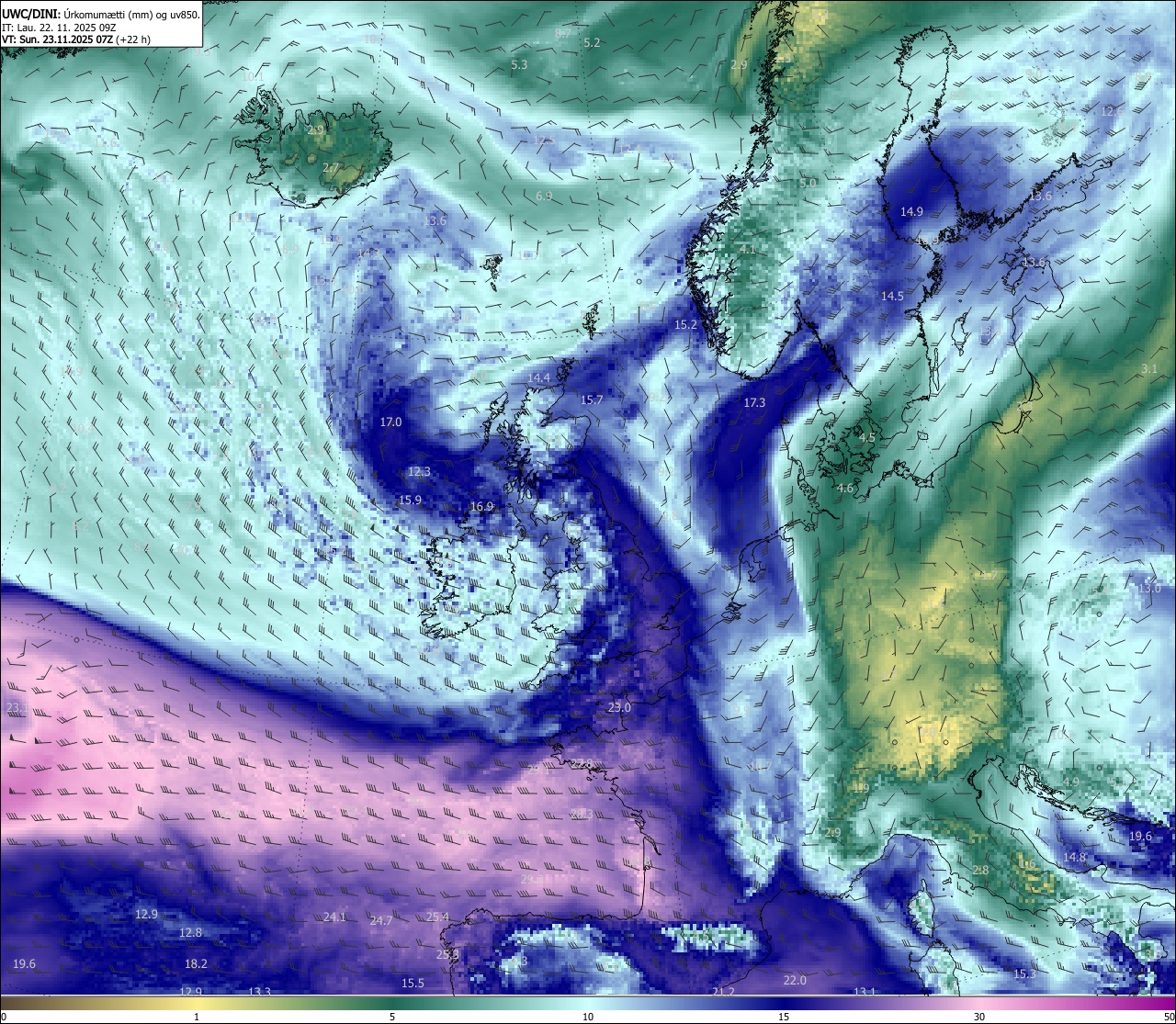This screenshot has width=1176, height=1024.
Task: Click the map value "14.5"
Action: pos(892,297)
